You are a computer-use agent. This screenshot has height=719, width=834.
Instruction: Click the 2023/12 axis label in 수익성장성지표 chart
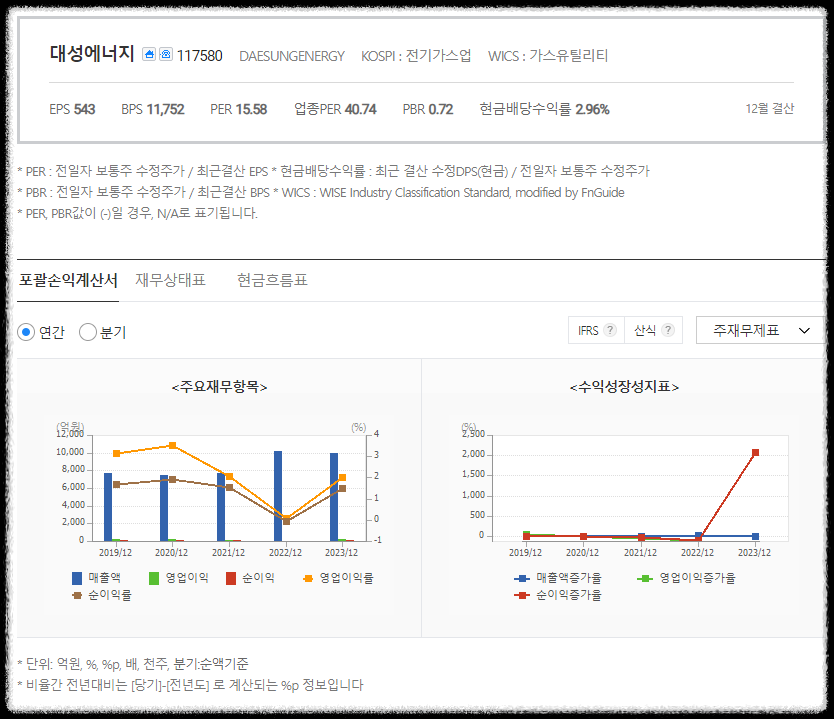point(754,553)
